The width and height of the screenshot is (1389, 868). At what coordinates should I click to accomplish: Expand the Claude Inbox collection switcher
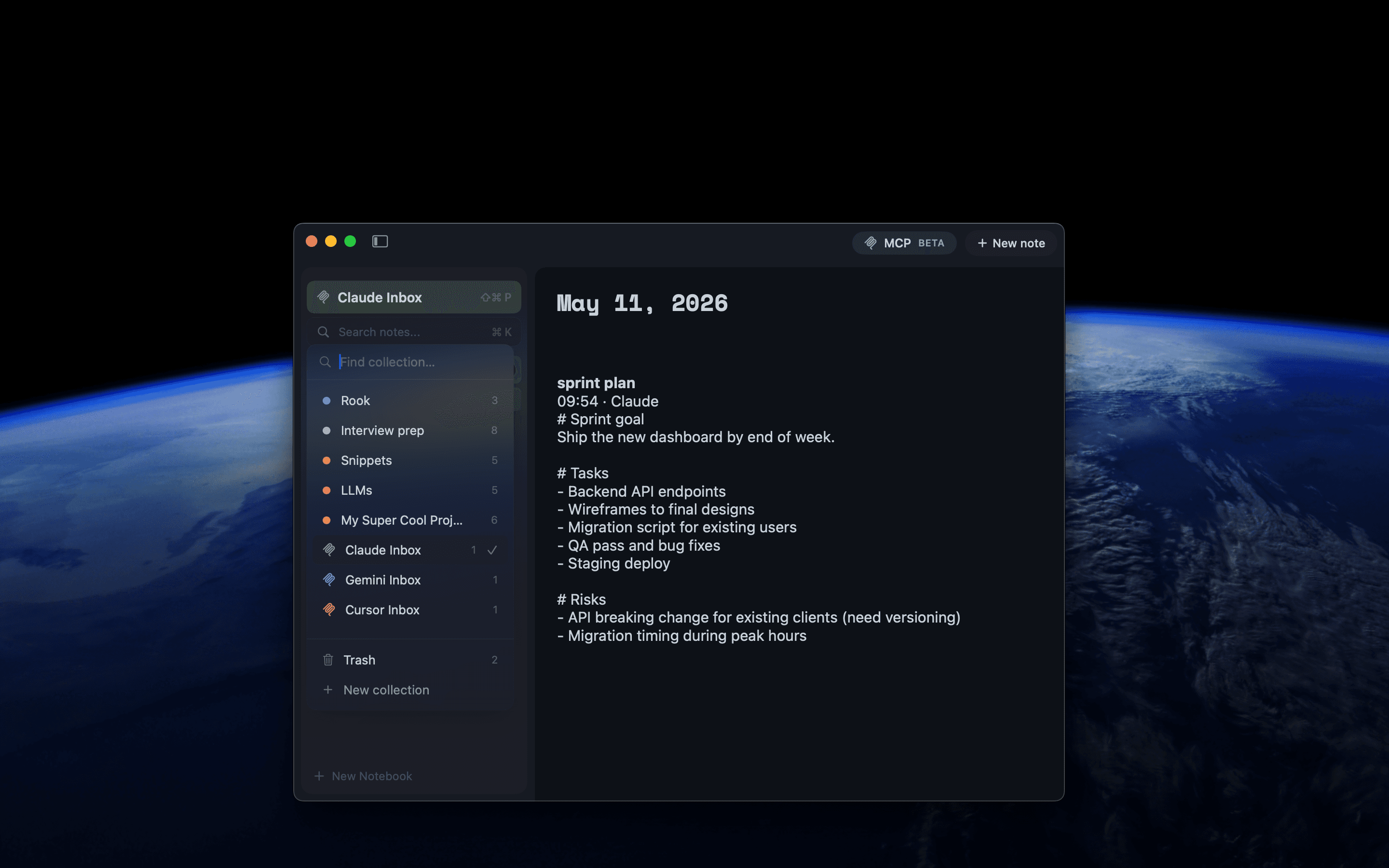[414, 297]
